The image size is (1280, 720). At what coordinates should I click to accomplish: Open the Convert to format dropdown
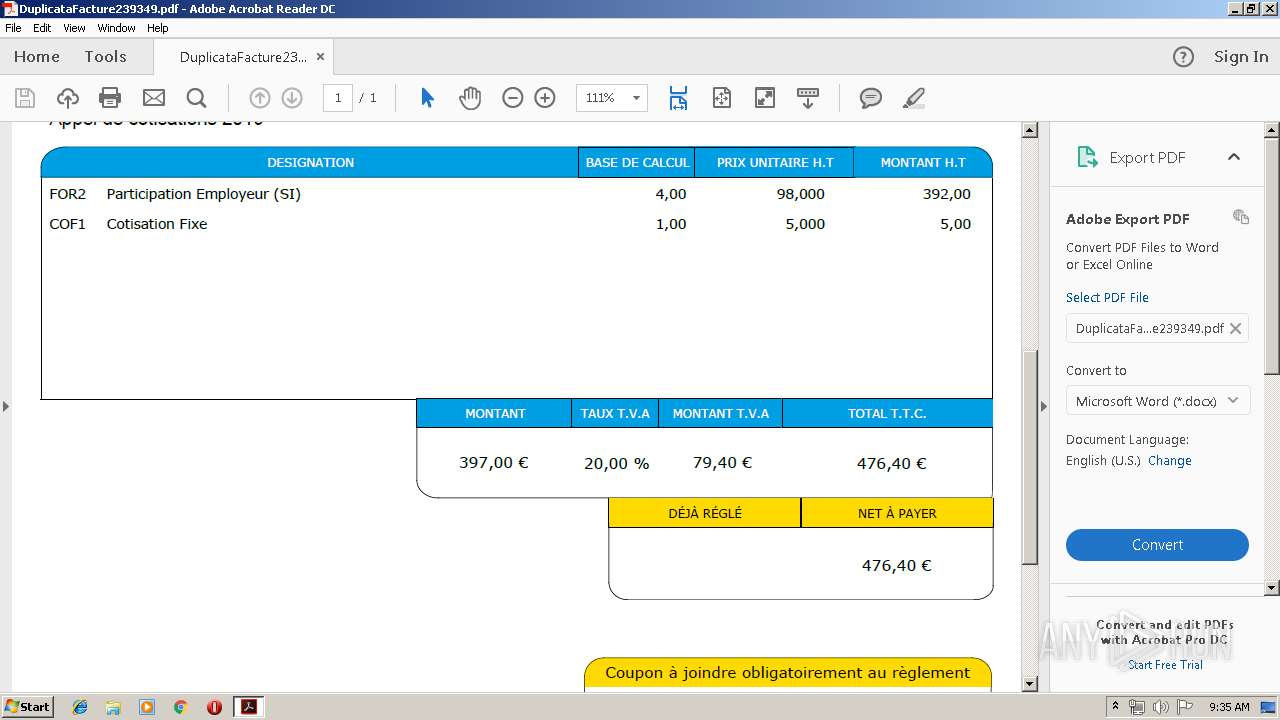tap(1158, 401)
